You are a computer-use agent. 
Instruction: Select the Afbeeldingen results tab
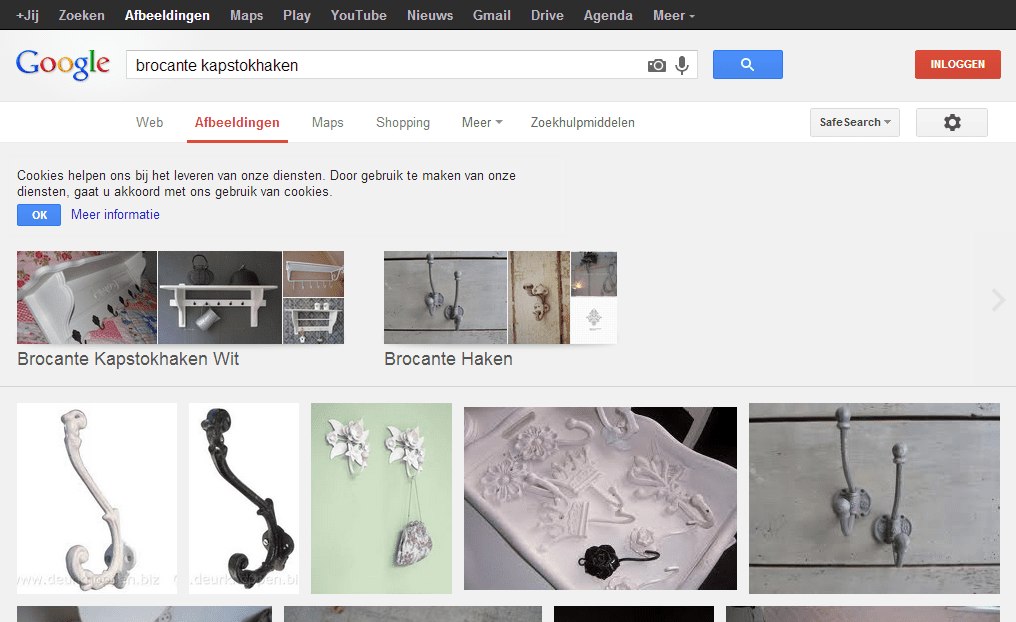tap(237, 122)
